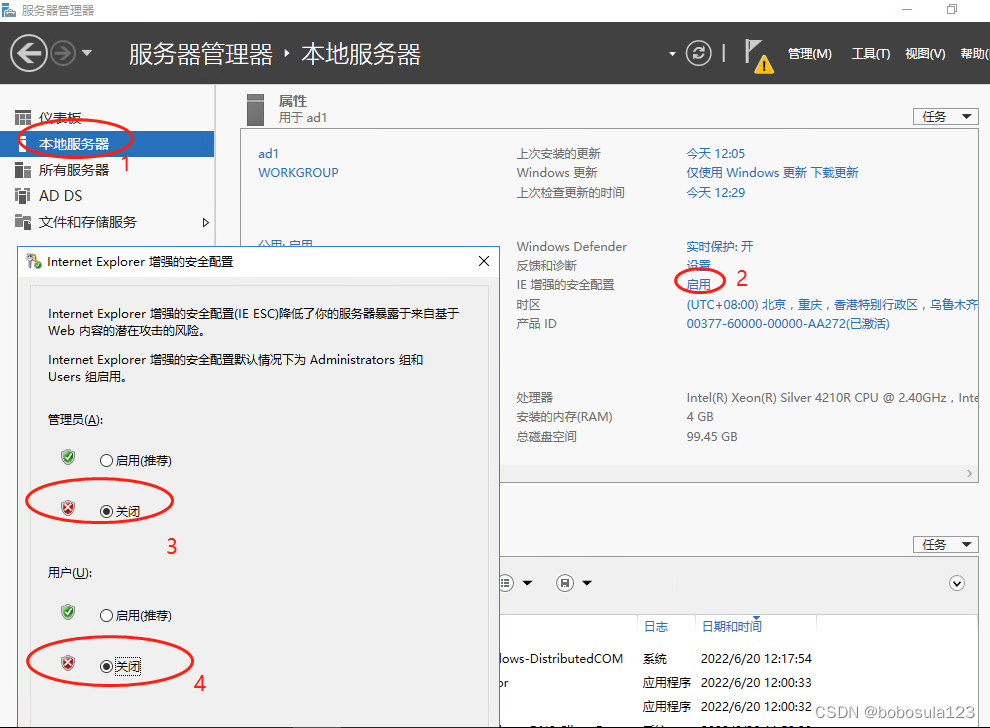This screenshot has width=990, height=728.
Task: Click the 2022/6/20 12:17:54 event row
Action: tap(739, 659)
